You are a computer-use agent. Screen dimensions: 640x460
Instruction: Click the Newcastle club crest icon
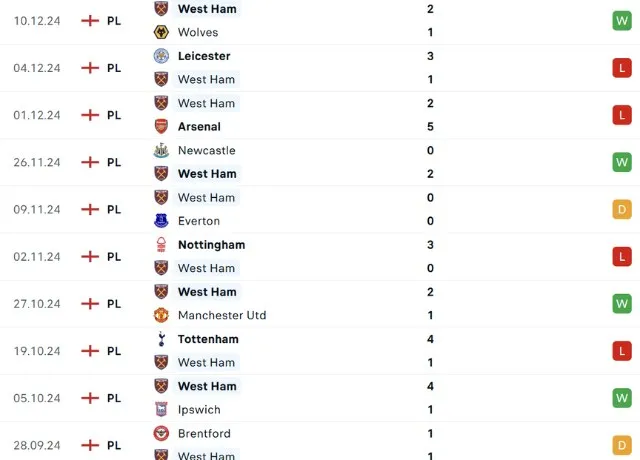click(x=161, y=150)
